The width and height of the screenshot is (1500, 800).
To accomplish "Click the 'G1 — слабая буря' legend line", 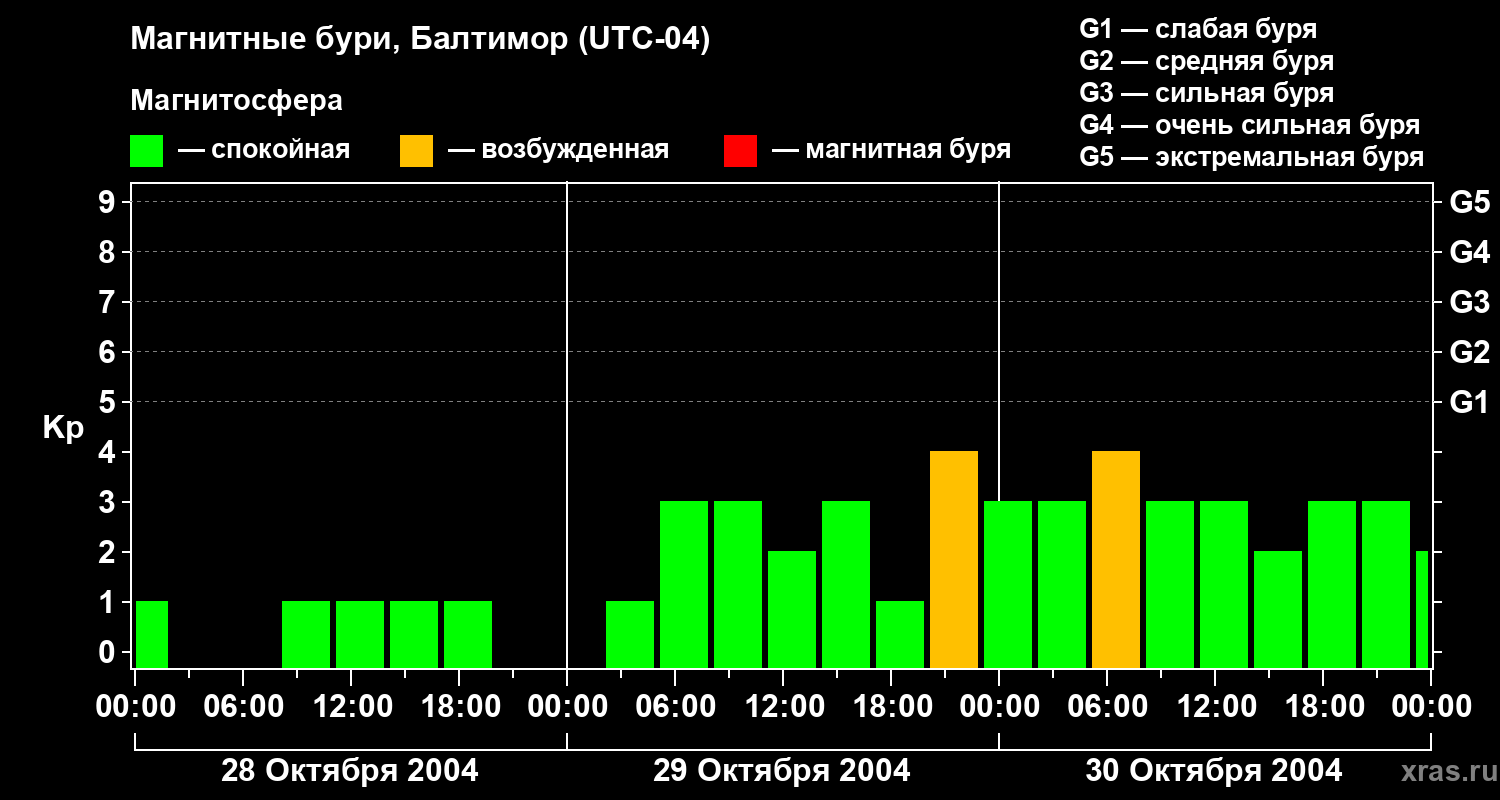I will 1198,29.
